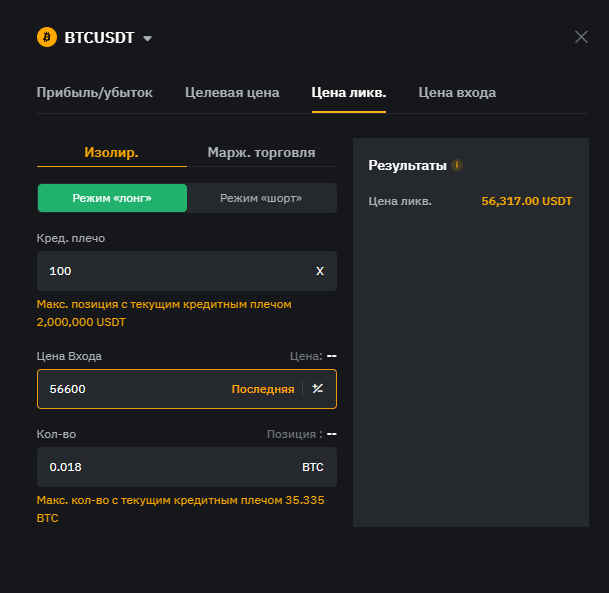Image resolution: width=609 pixels, height=593 pixels.
Task: Open the Целевая цена tab
Action: tap(232, 93)
